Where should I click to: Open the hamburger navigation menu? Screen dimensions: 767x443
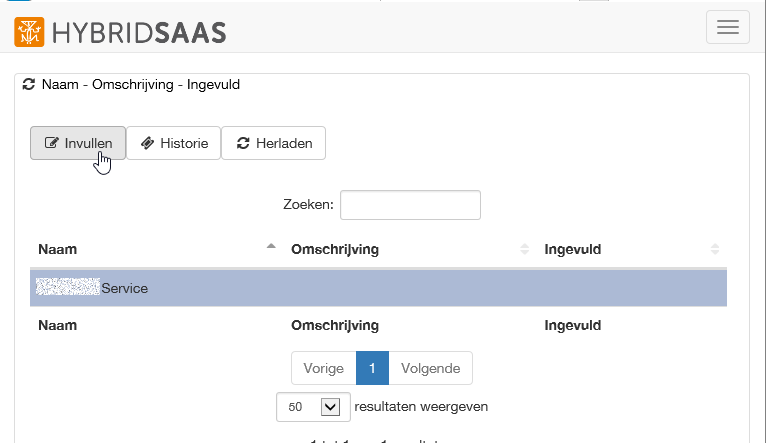click(x=727, y=28)
